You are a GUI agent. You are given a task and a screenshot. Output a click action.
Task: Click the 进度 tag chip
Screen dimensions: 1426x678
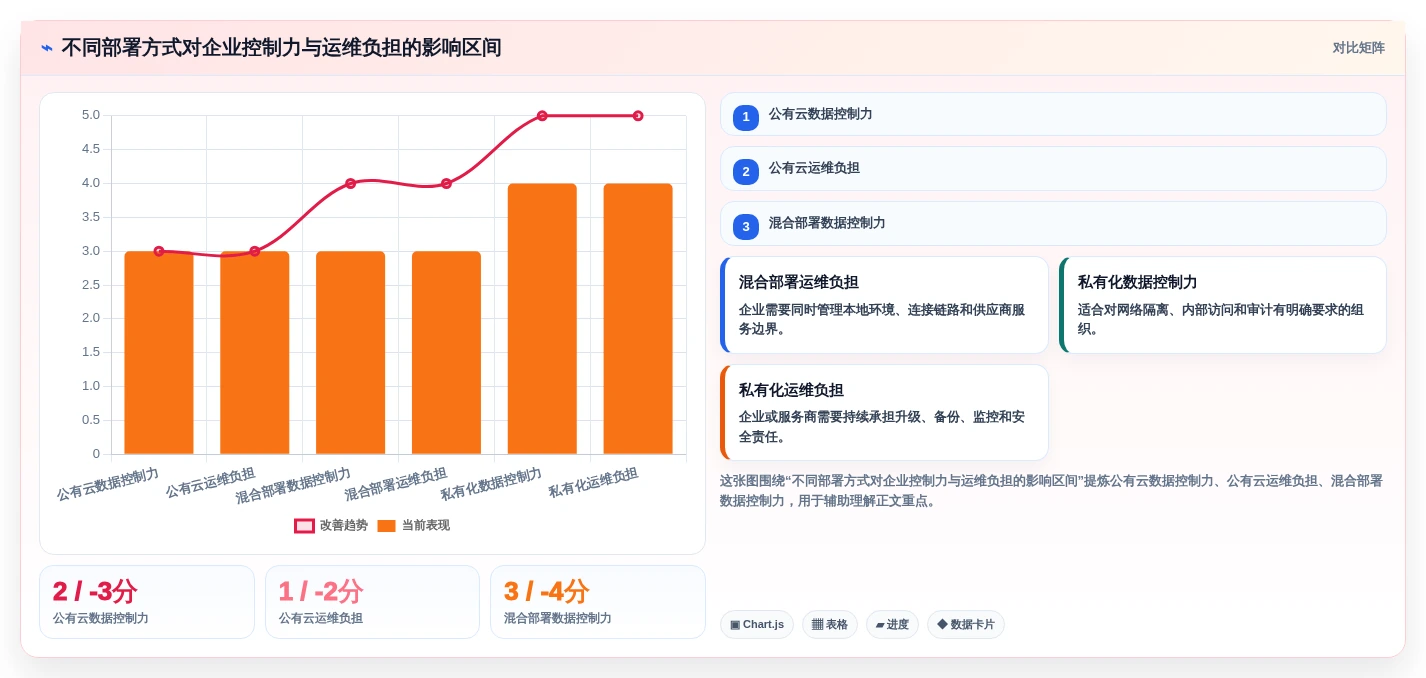[892, 625]
